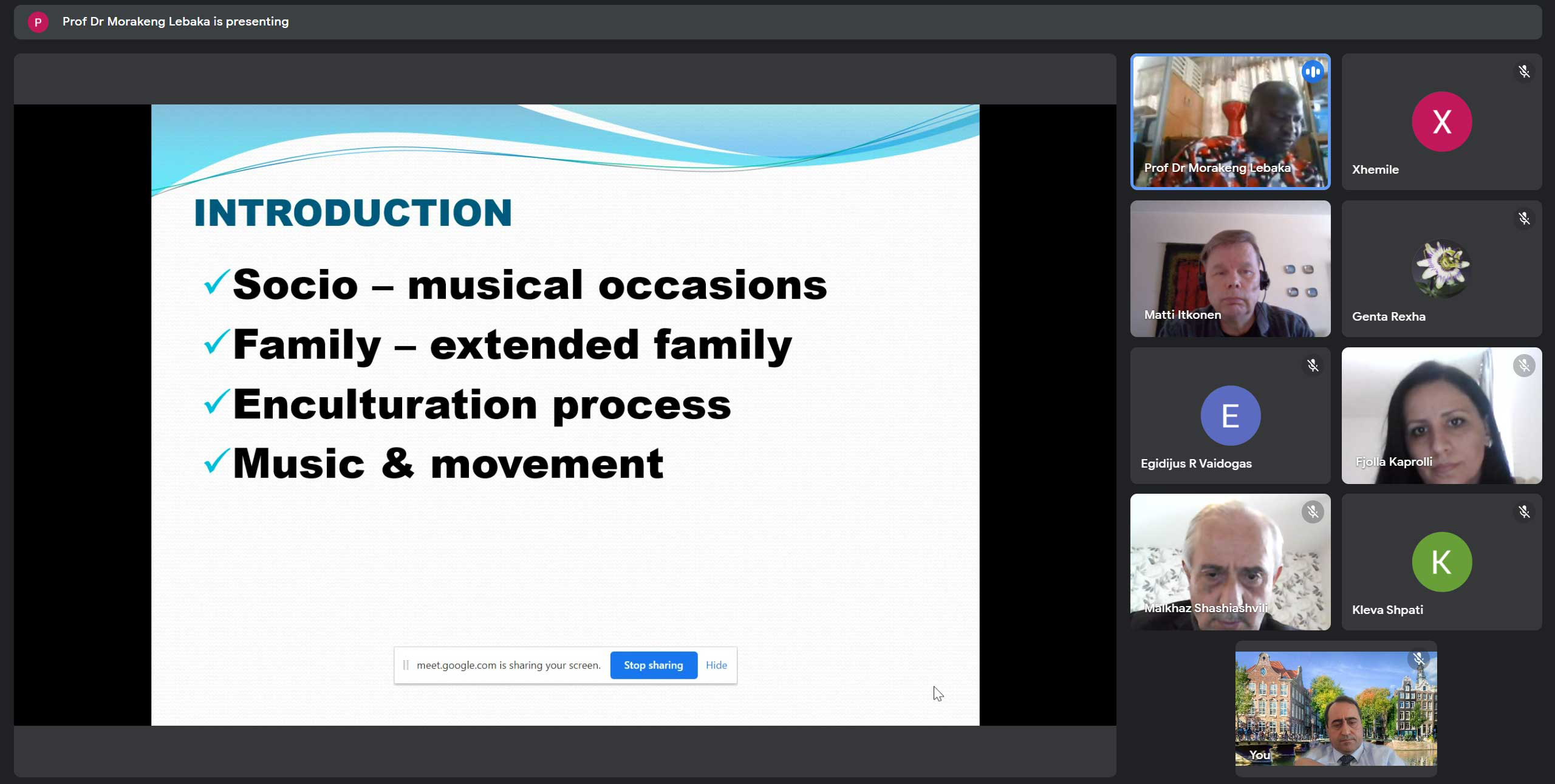Click the Stop sharing button

pyautogui.click(x=653, y=665)
